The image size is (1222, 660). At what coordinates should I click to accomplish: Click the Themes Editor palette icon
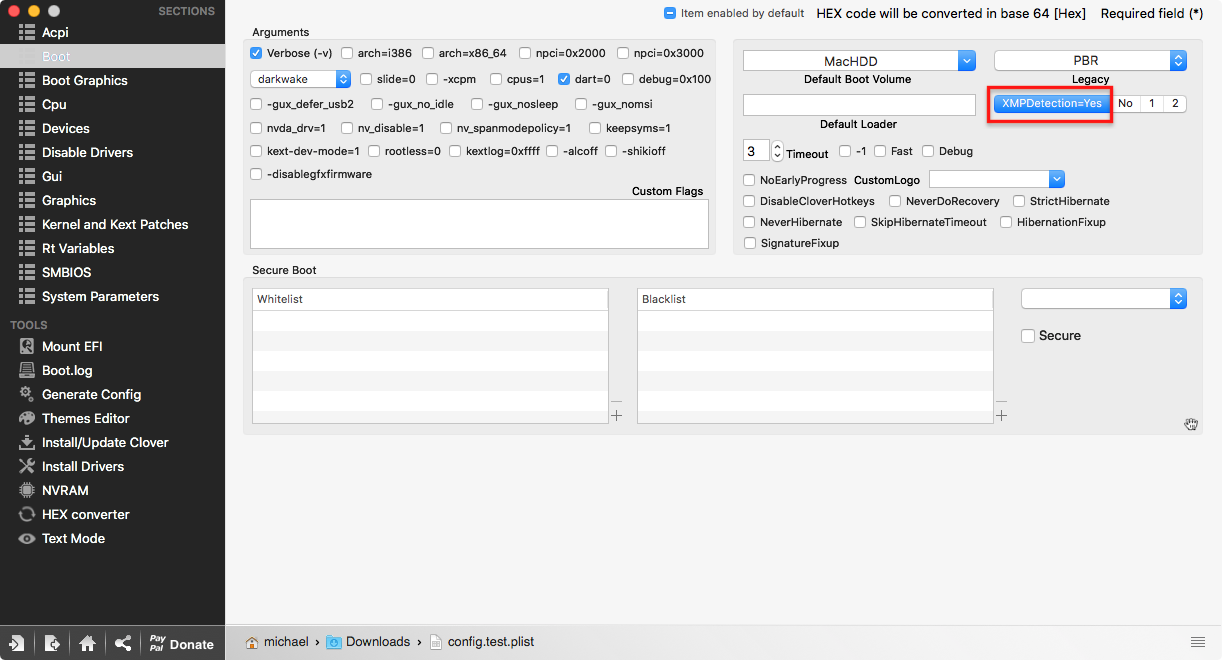(x=26, y=418)
